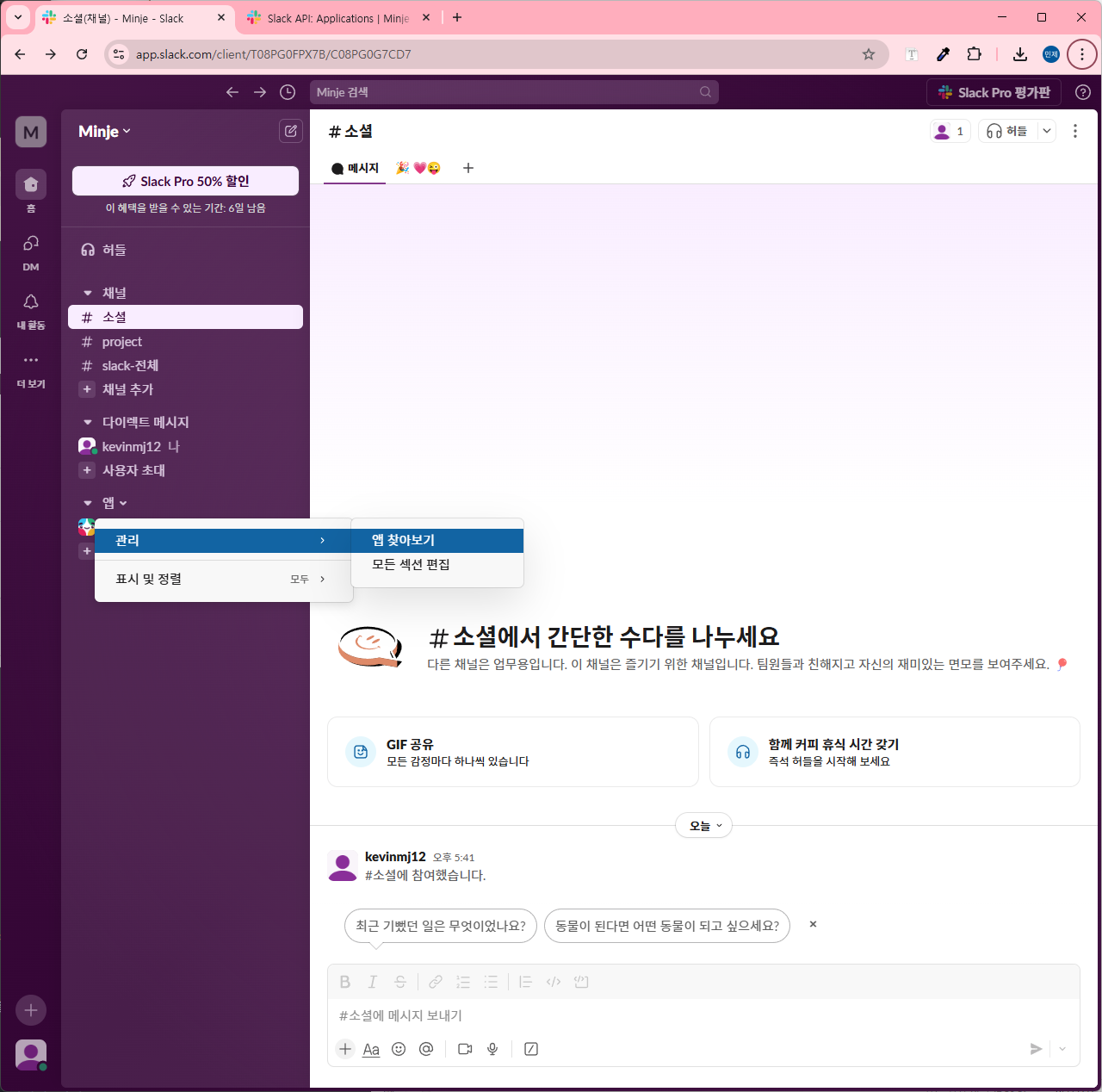Screen dimensions: 1102x1092
Task: Click the Minje workspace icon labeled M
Action: point(31,132)
